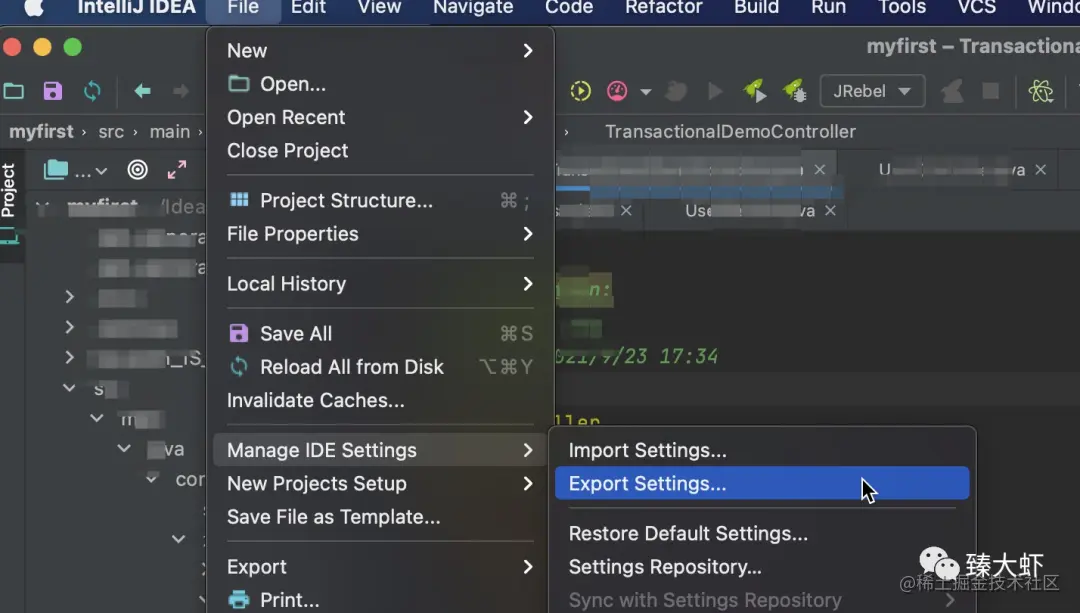Click the atom-shaped toolbar icon

(1041, 91)
